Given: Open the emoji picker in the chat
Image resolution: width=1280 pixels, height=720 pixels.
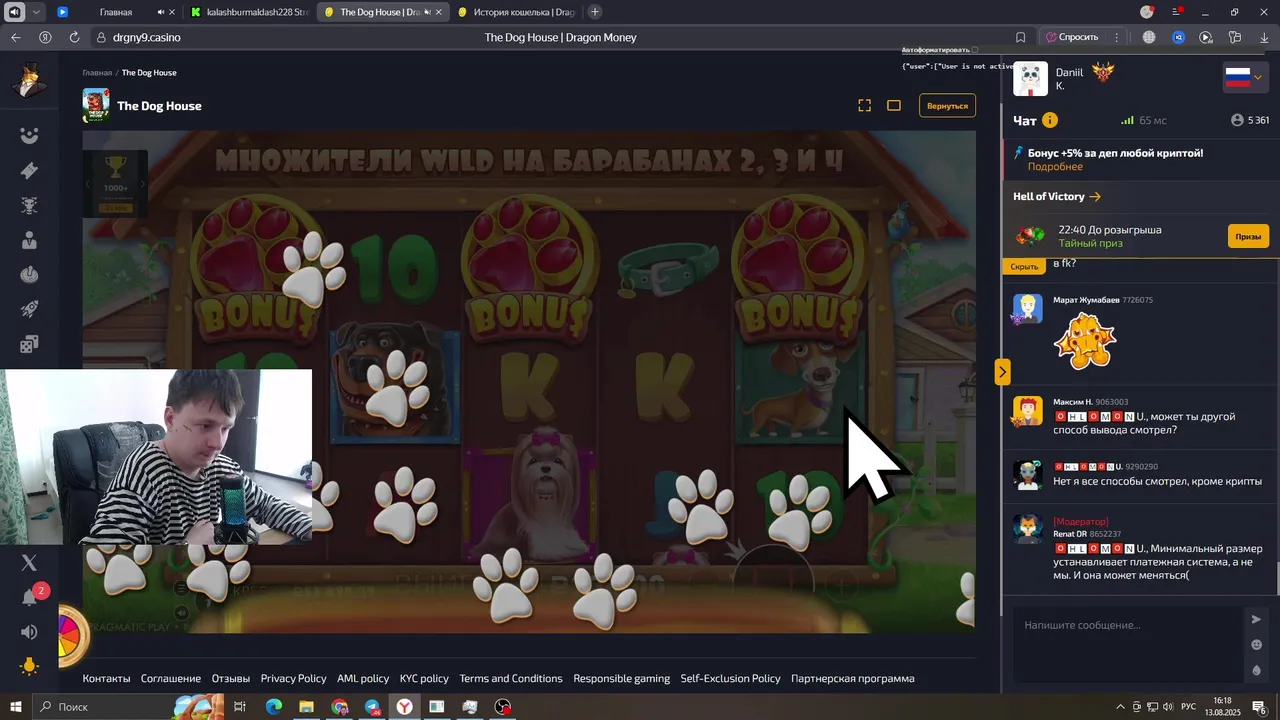Looking at the screenshot, I should click(x=1257, y=645).
